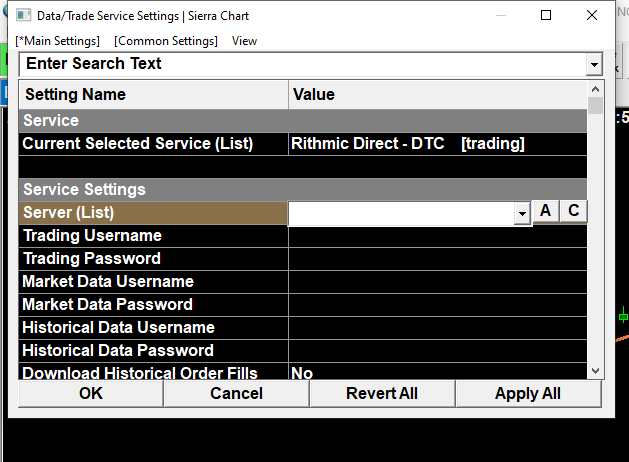The width and height of the screenshot is (629, 462).
Task: Close the Data/Trade Service Settings window
Action: click(592, 16)
